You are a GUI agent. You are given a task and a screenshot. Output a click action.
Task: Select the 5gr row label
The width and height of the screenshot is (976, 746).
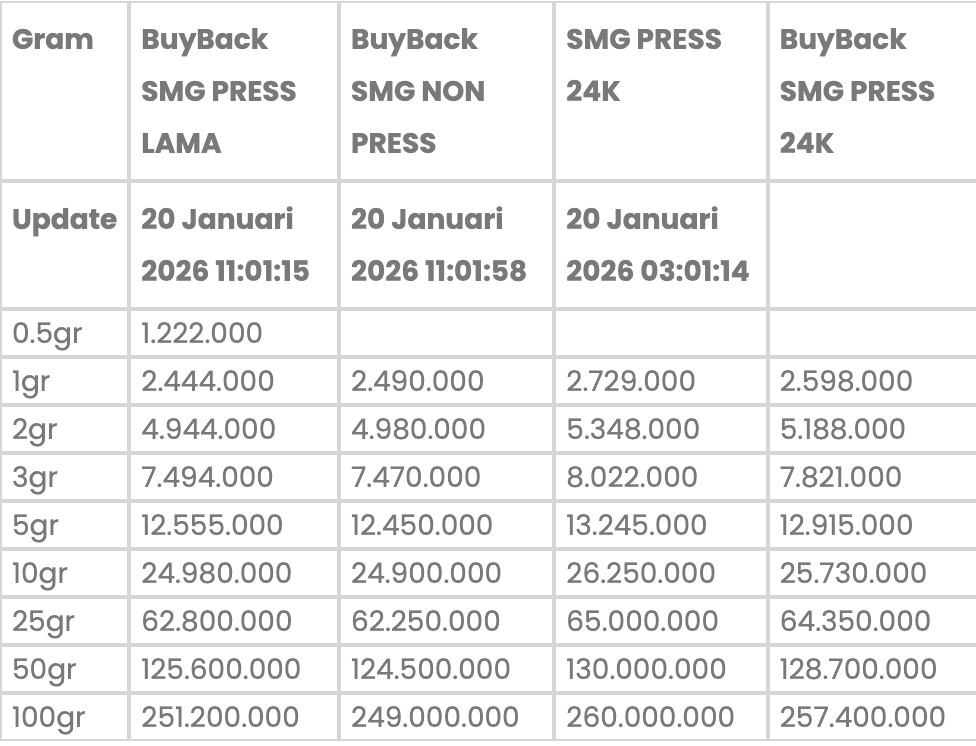[35, 525]
